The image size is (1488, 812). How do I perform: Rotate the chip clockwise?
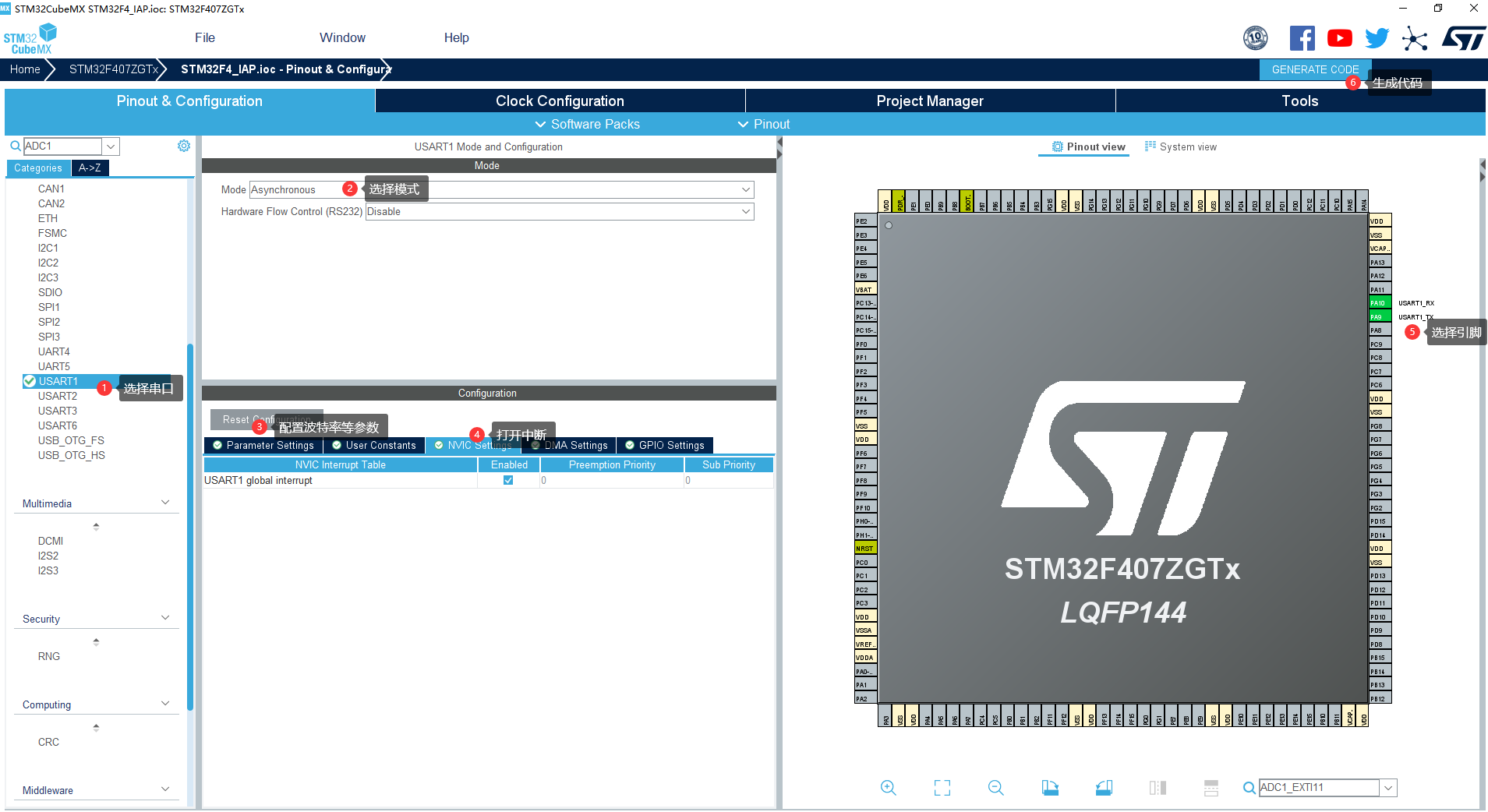(1050, 788)
